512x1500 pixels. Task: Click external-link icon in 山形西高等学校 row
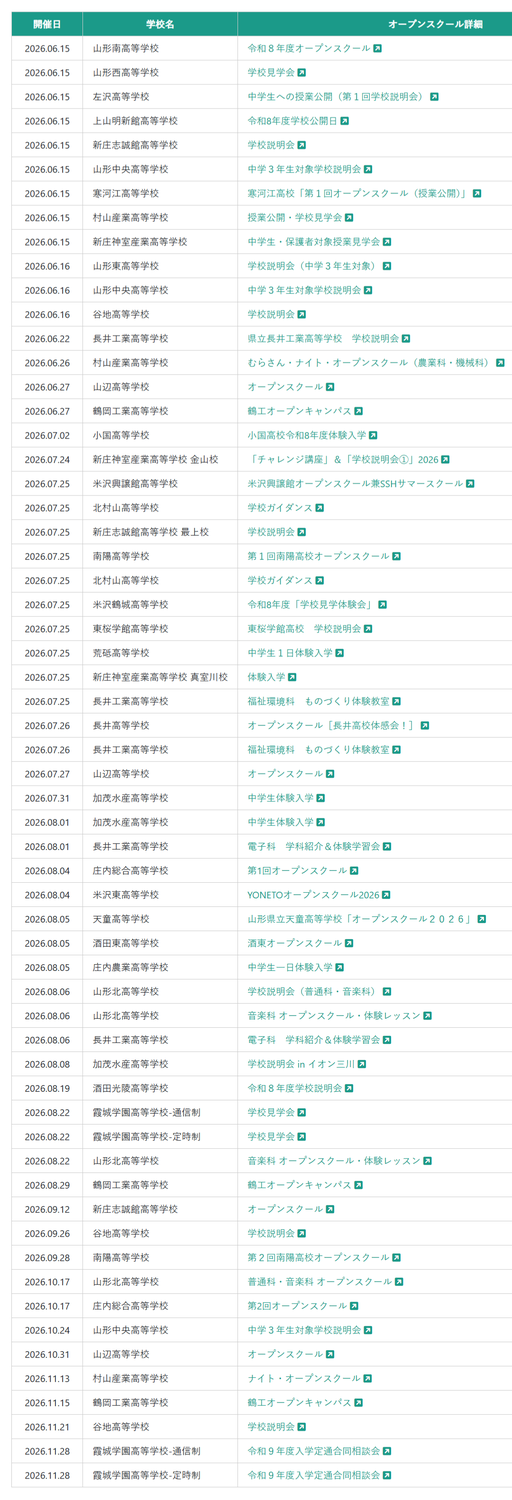pos(302,73)
